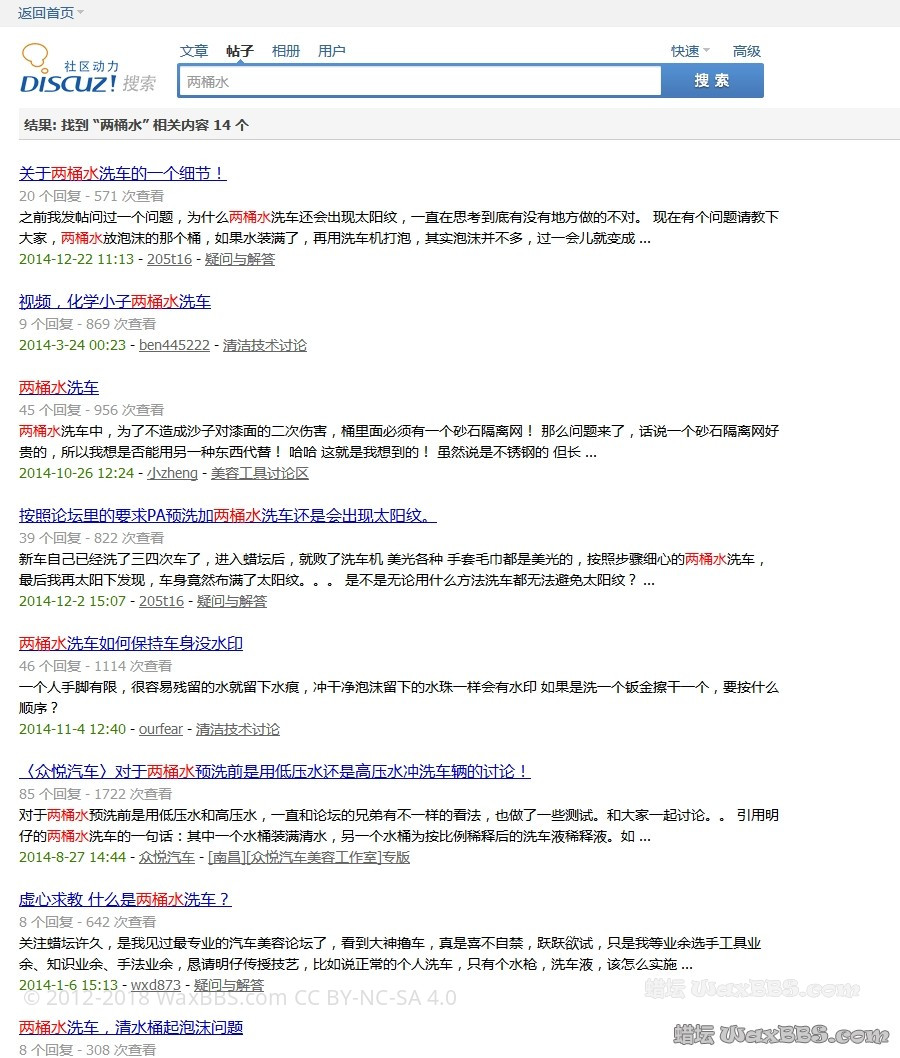The height and width of the screenshot is (1058, 900).
Task: Visit author 小zheng's profile
Action: (x=172, y=473)
